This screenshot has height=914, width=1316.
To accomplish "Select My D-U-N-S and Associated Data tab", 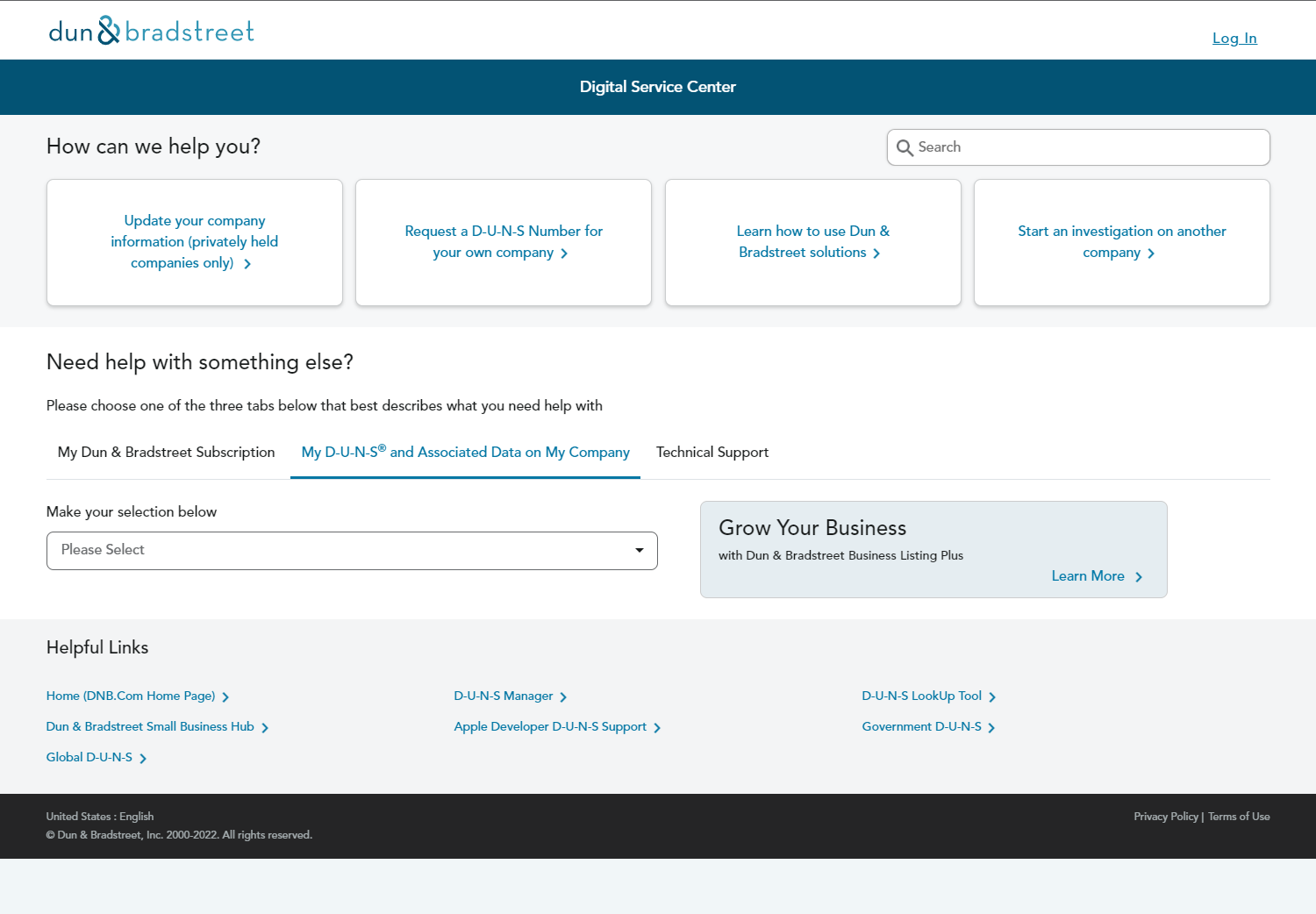I will 465,453.
